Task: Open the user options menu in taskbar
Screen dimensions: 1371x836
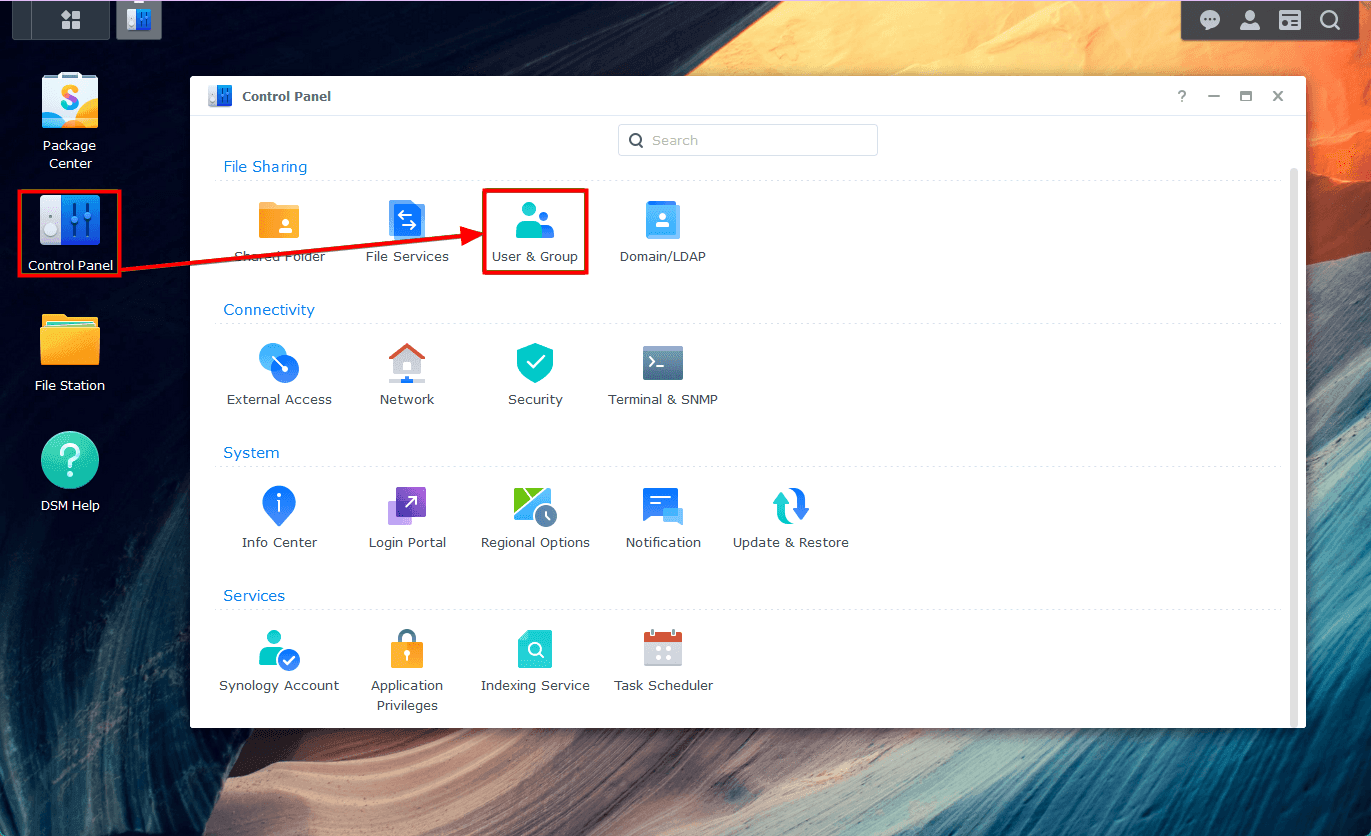Action: tap(1250, 20)
